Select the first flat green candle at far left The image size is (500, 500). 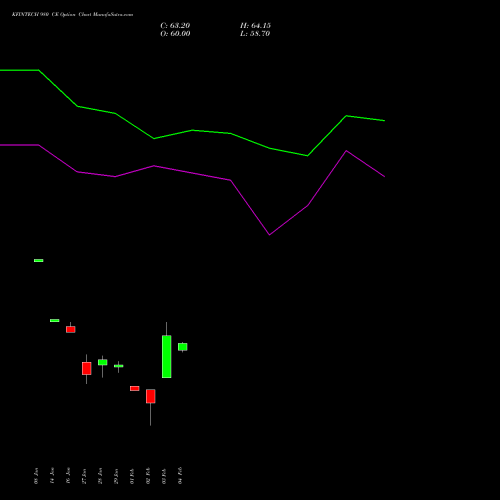pyautogui.click(x=39, y=260)
